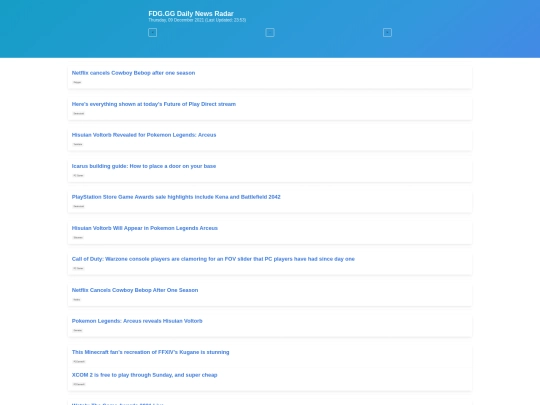The width and height of the screenshot is (540, 405).
Task: Open the PlayStation Store Game Awards sale headline
Action: pyautogui.click(x=176, y=197)
